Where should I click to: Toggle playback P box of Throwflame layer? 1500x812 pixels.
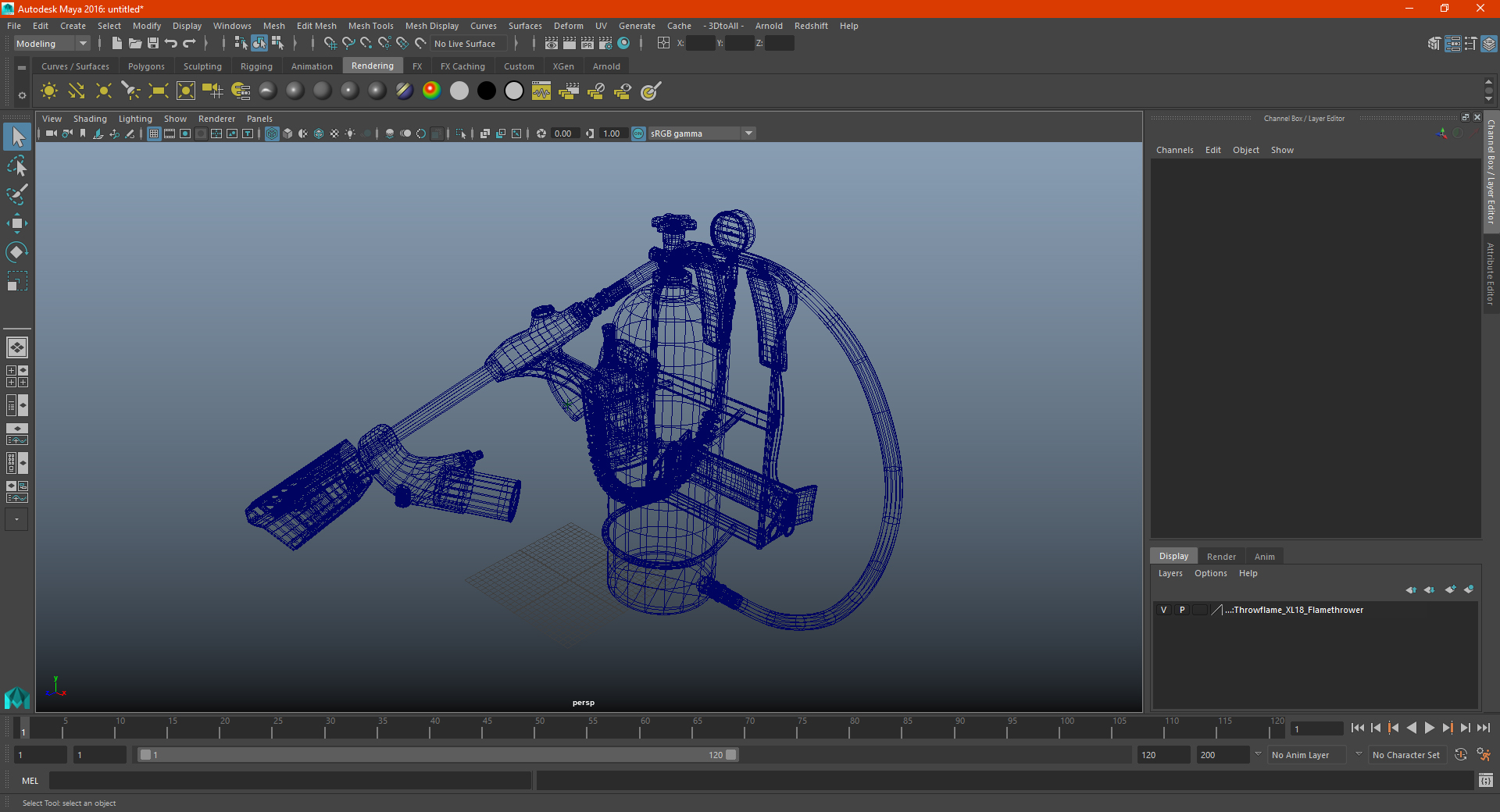[x=1182, y=610]
